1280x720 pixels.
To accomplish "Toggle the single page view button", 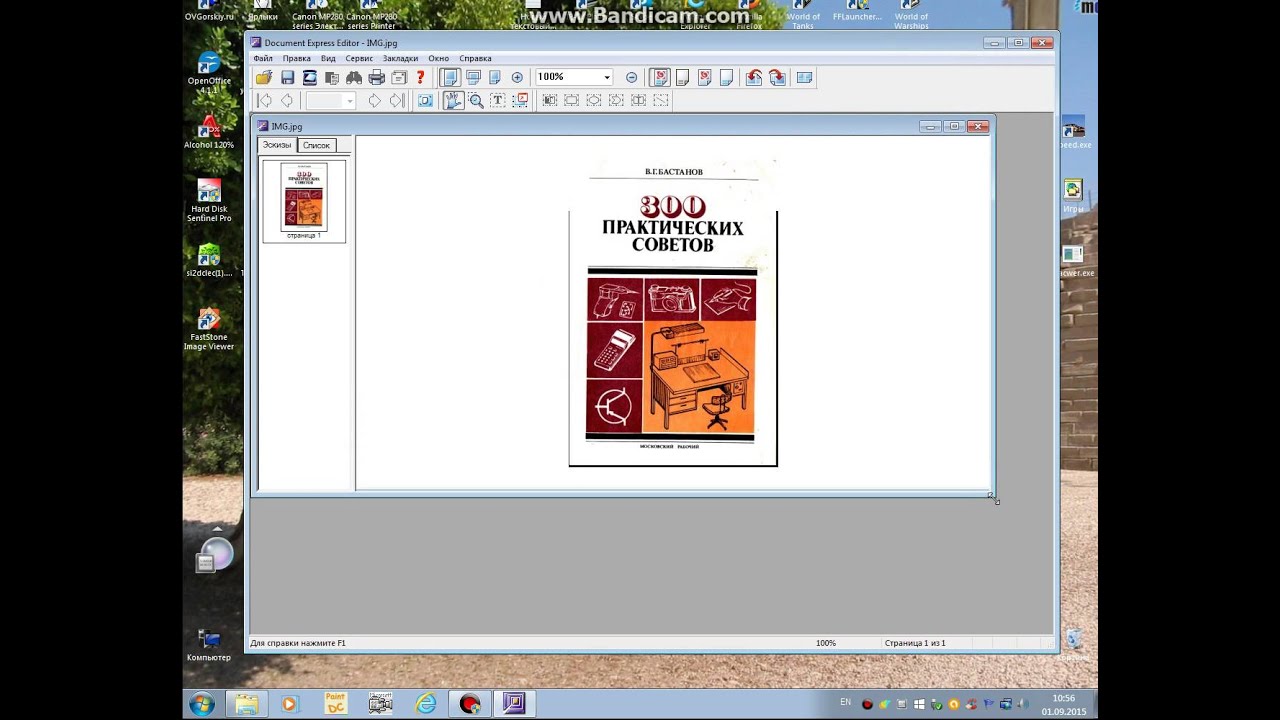I will (450, 77).
